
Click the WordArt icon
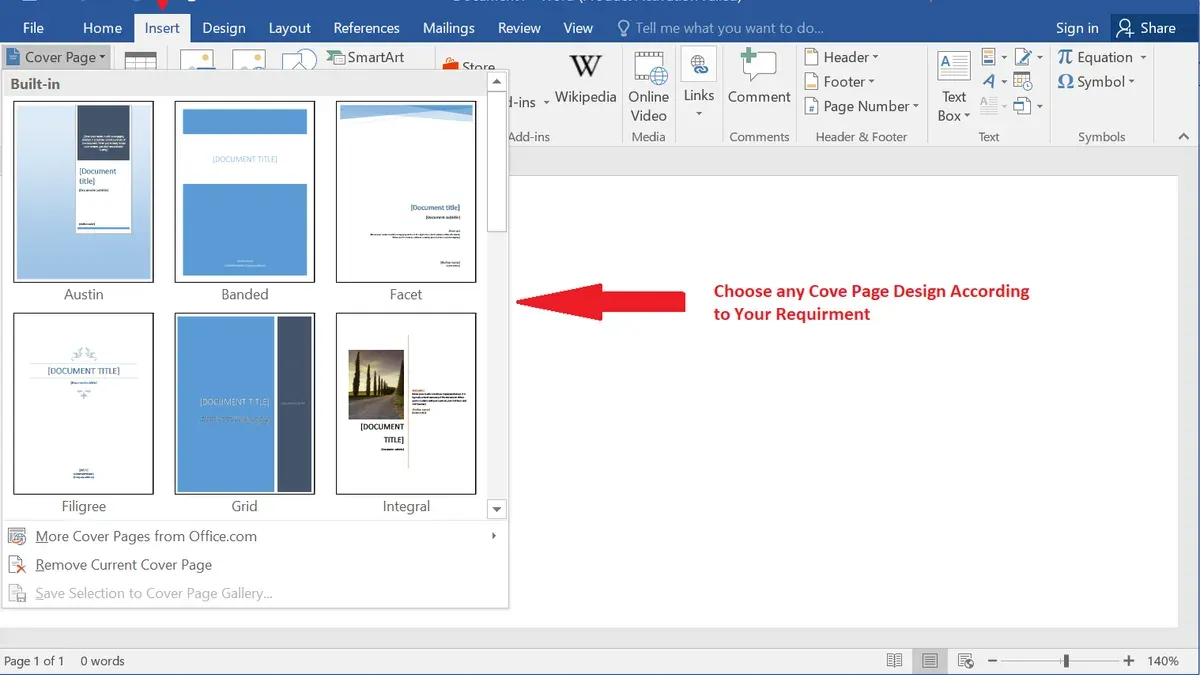pyautogui.click(x=988, y=82)
